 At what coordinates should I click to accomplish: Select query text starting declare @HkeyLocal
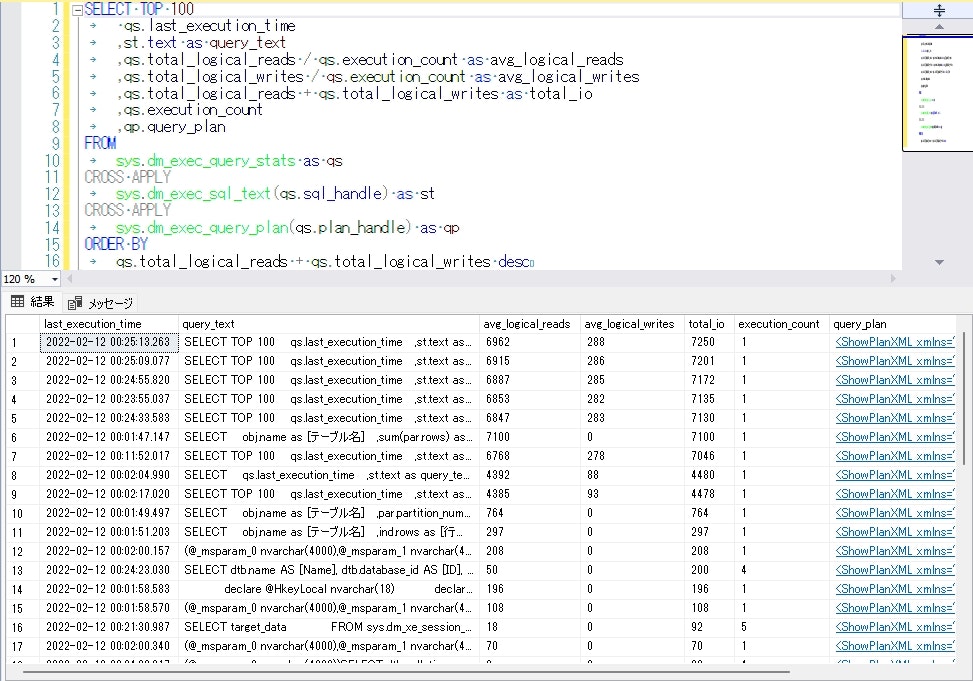point(329,589)
